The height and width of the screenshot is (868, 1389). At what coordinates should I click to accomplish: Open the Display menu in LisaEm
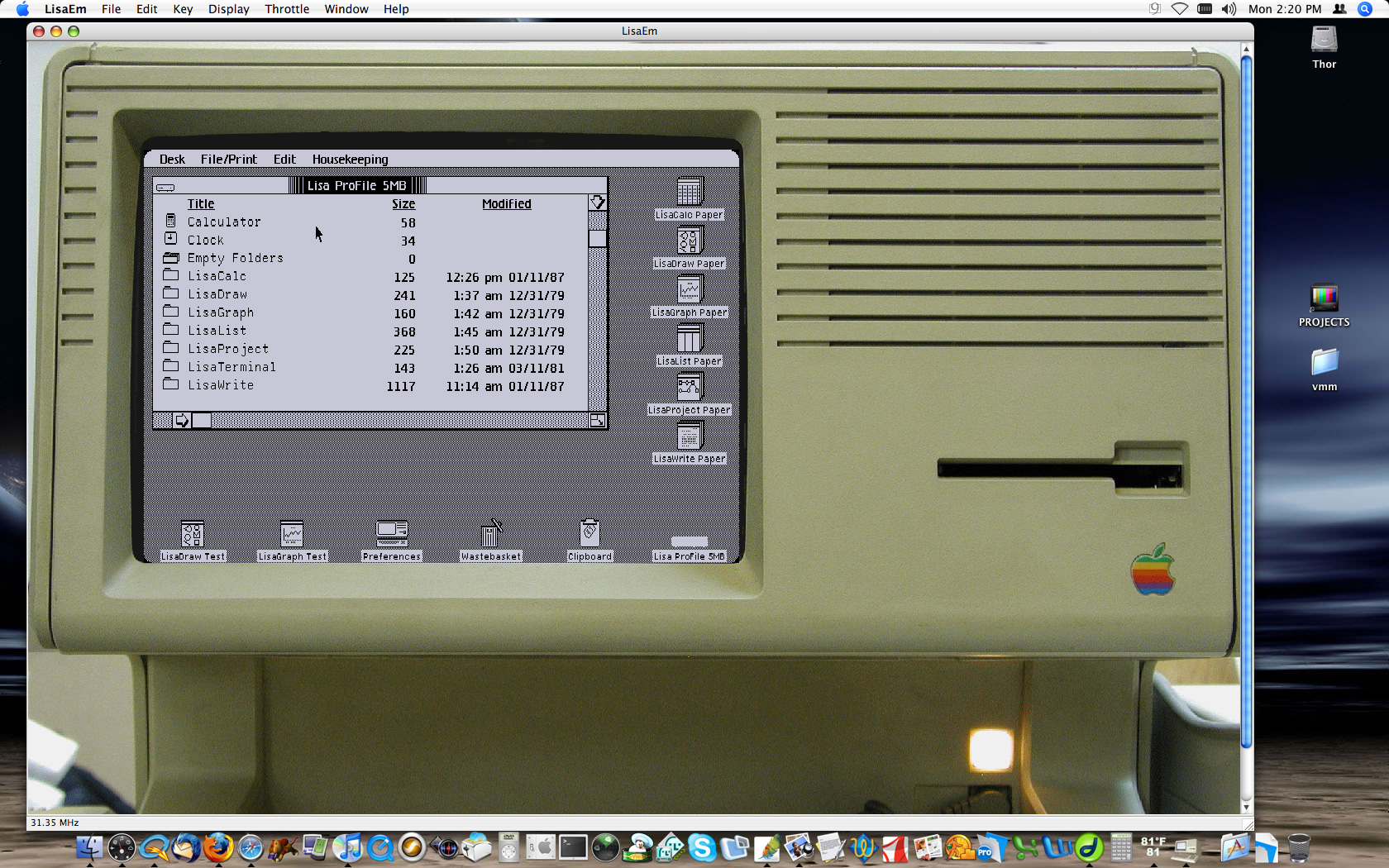coord(228,9)
